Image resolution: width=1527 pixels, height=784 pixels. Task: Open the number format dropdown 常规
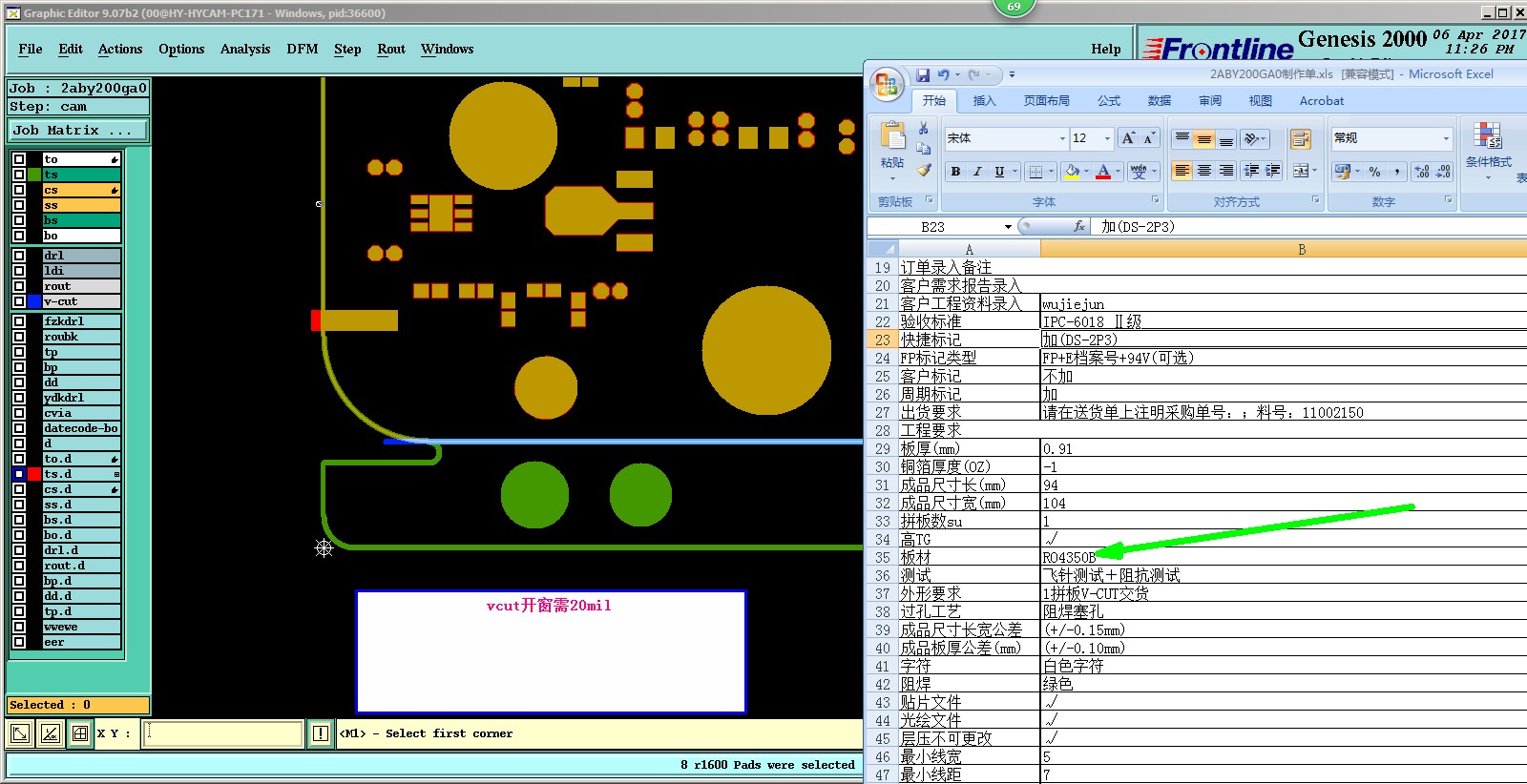point(1446,138)
